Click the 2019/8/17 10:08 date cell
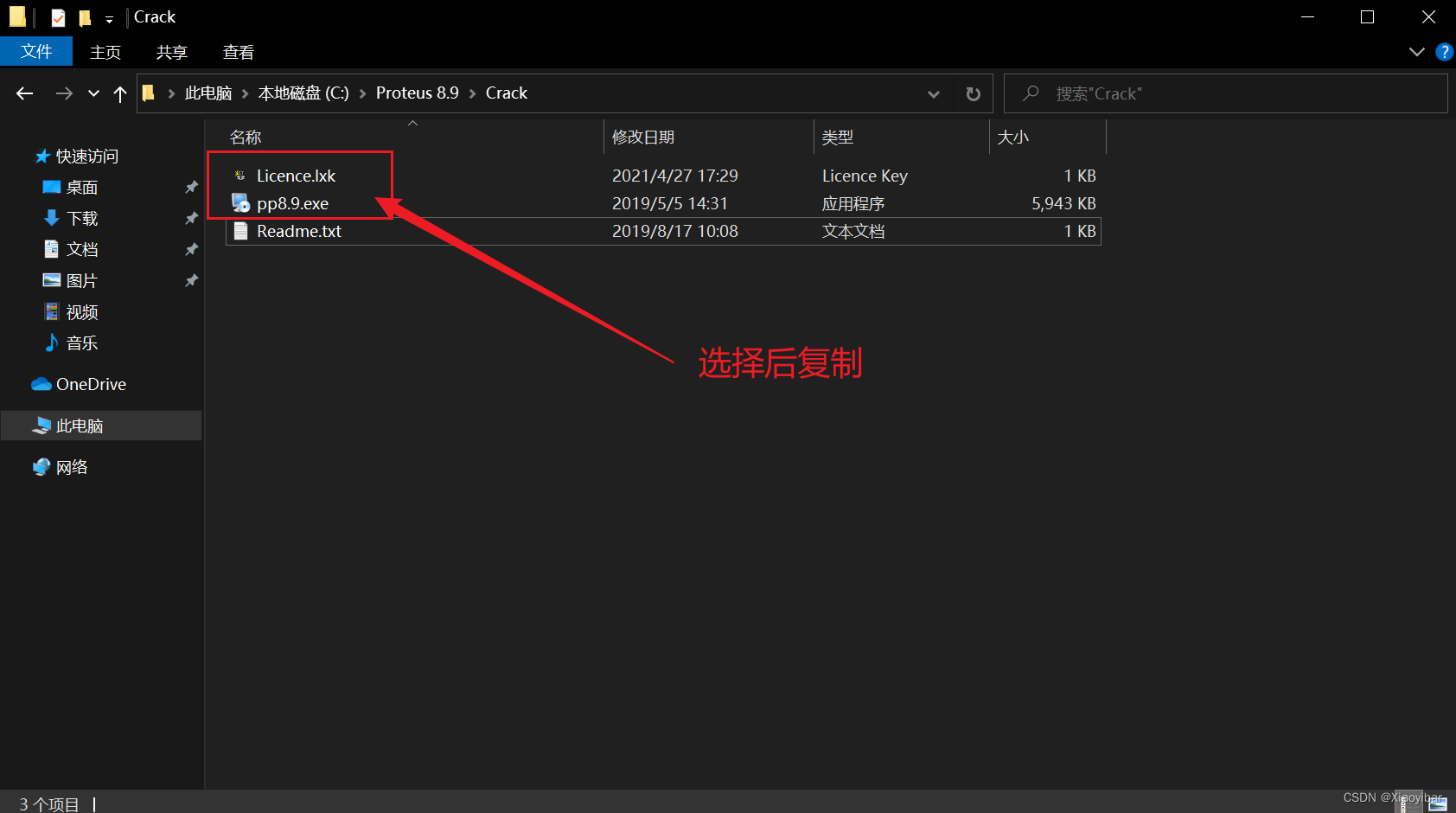Viewport: 1456px width, 813px height. [x=675, y=231]
